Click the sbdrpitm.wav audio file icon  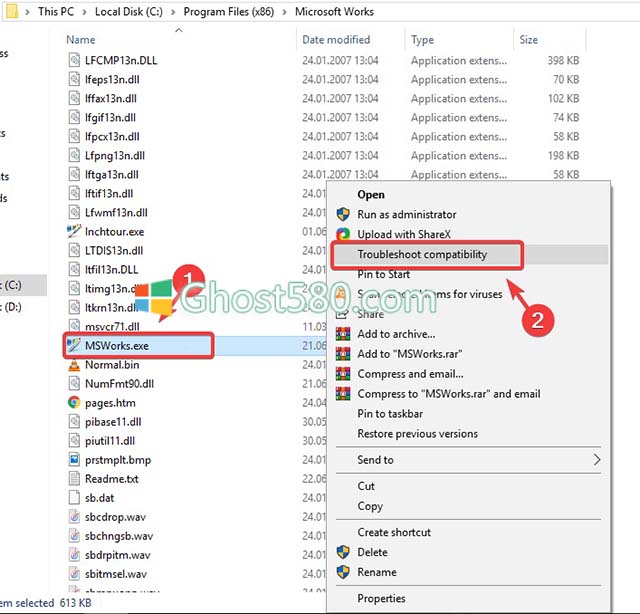coord(74,555)
